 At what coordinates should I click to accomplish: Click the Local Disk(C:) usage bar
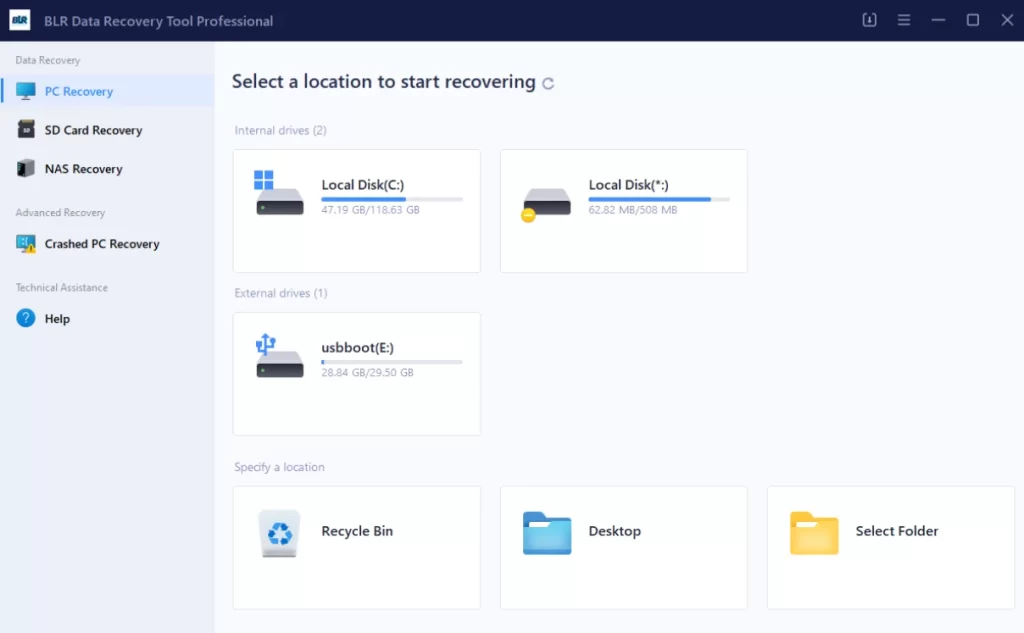point(391,200)
